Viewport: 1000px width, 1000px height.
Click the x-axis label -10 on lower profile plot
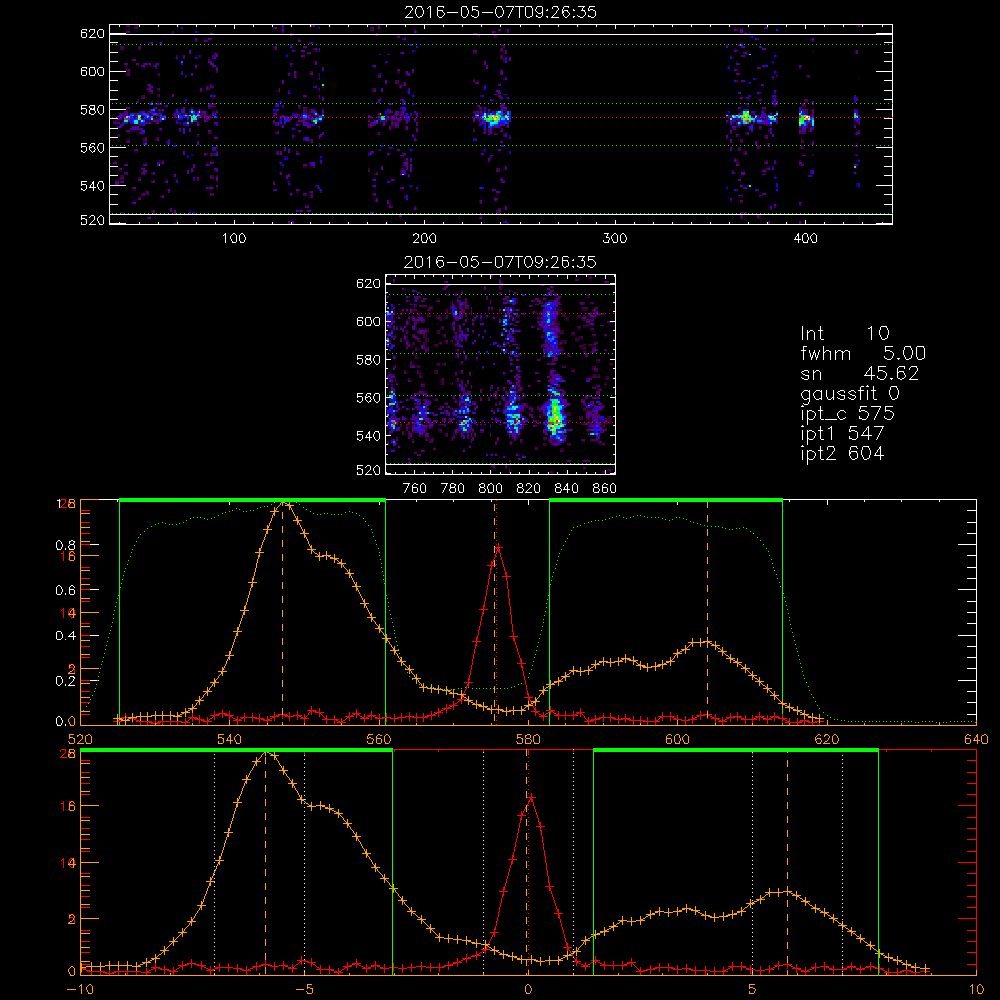coord(80,990)
